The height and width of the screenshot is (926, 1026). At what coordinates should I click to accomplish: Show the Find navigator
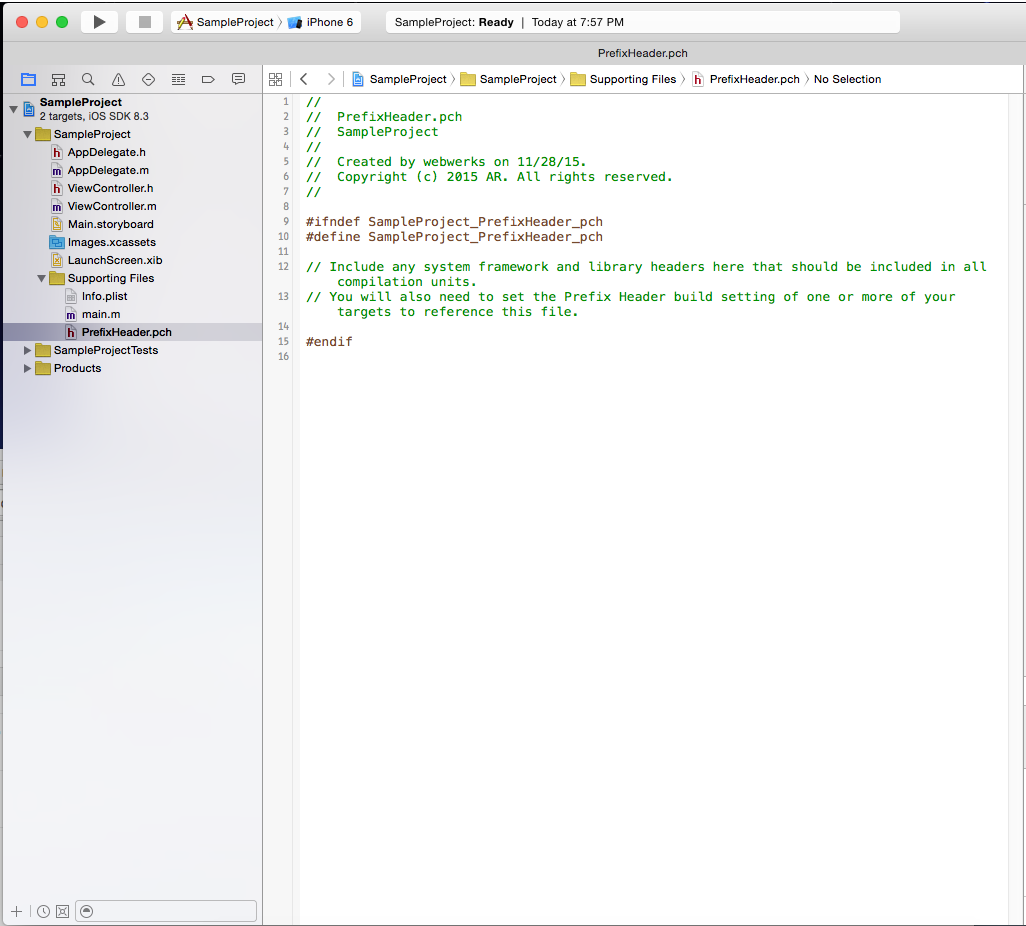pyautogui.click(x=88, y=80)
